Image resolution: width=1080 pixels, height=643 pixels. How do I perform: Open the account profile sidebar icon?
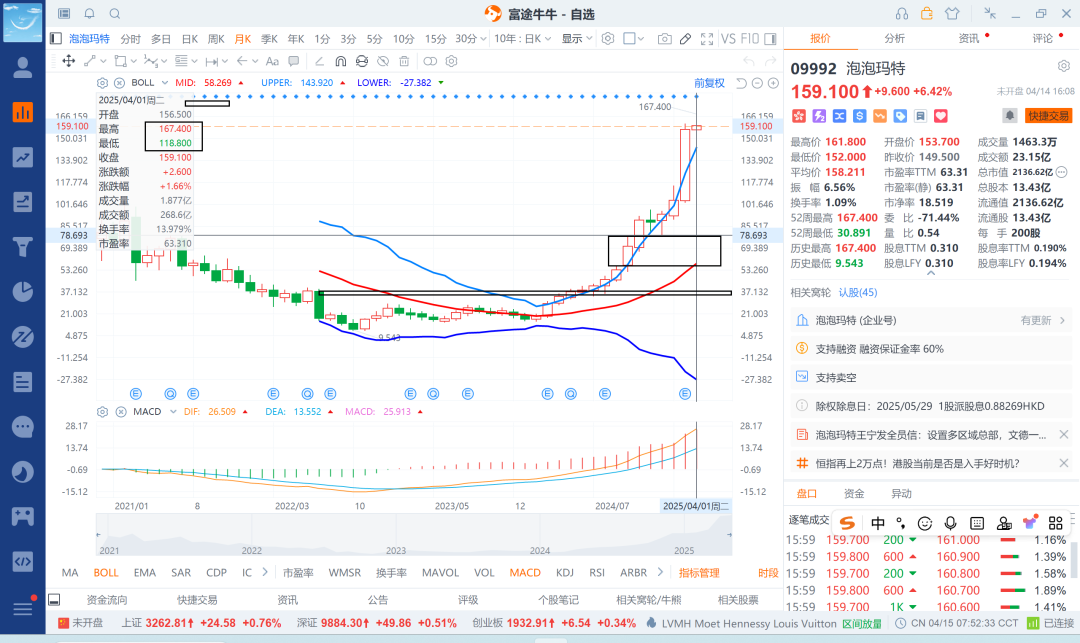(x=23, y=67)
